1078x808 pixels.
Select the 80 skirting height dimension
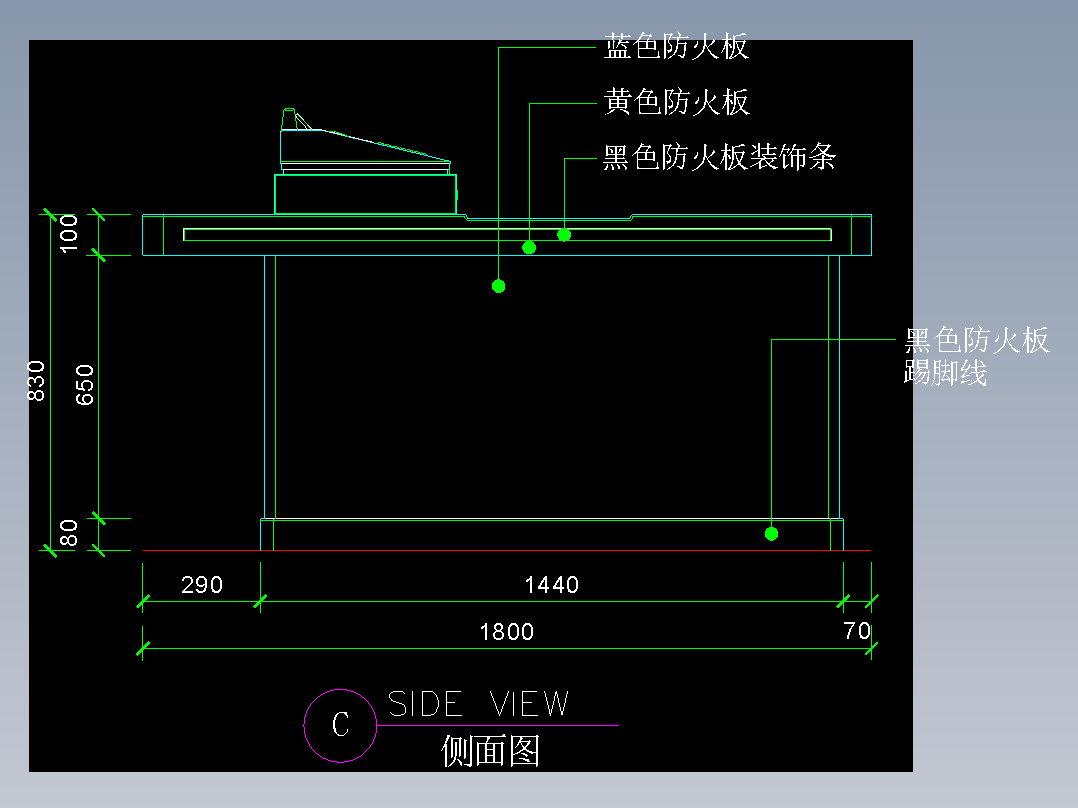68,533
